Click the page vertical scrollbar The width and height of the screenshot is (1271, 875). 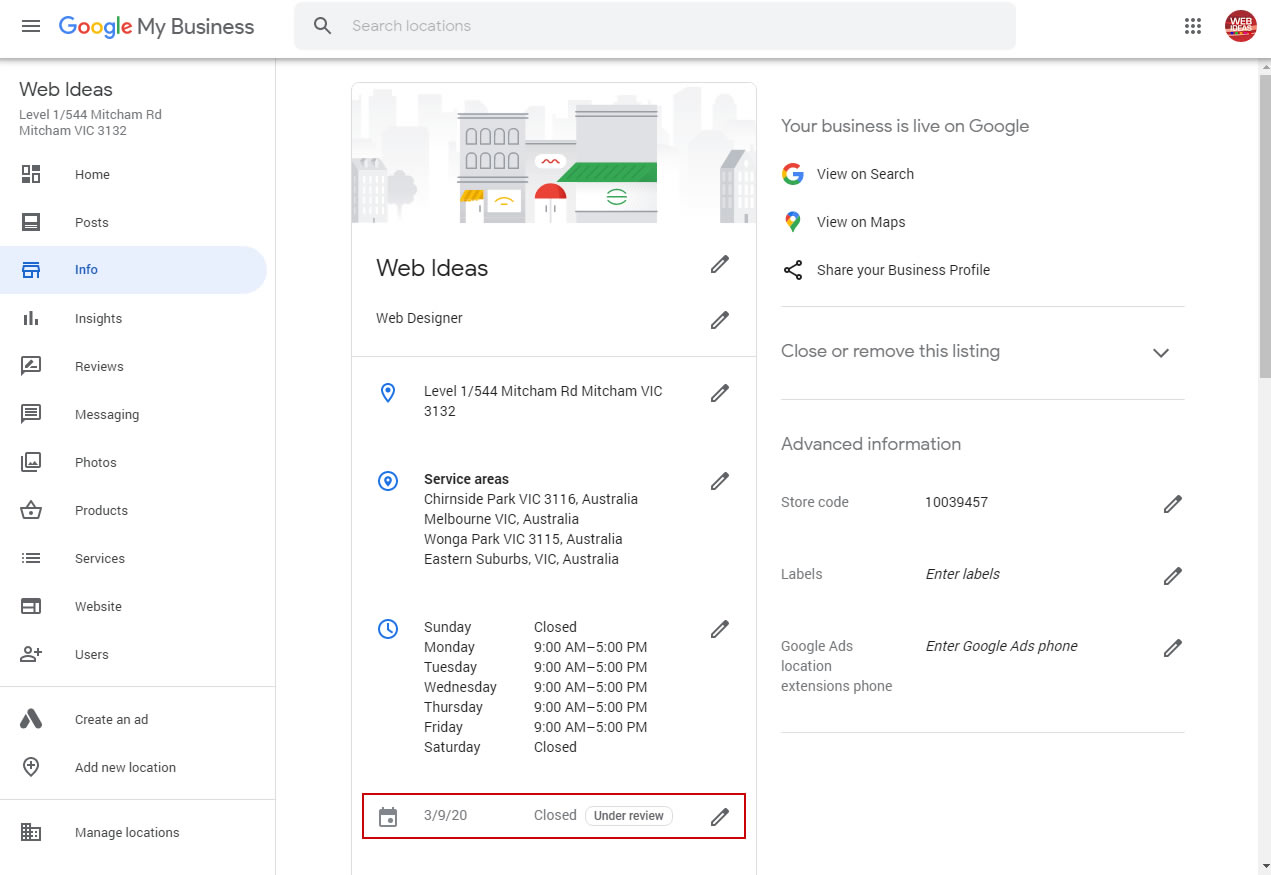click(1264, 225)
